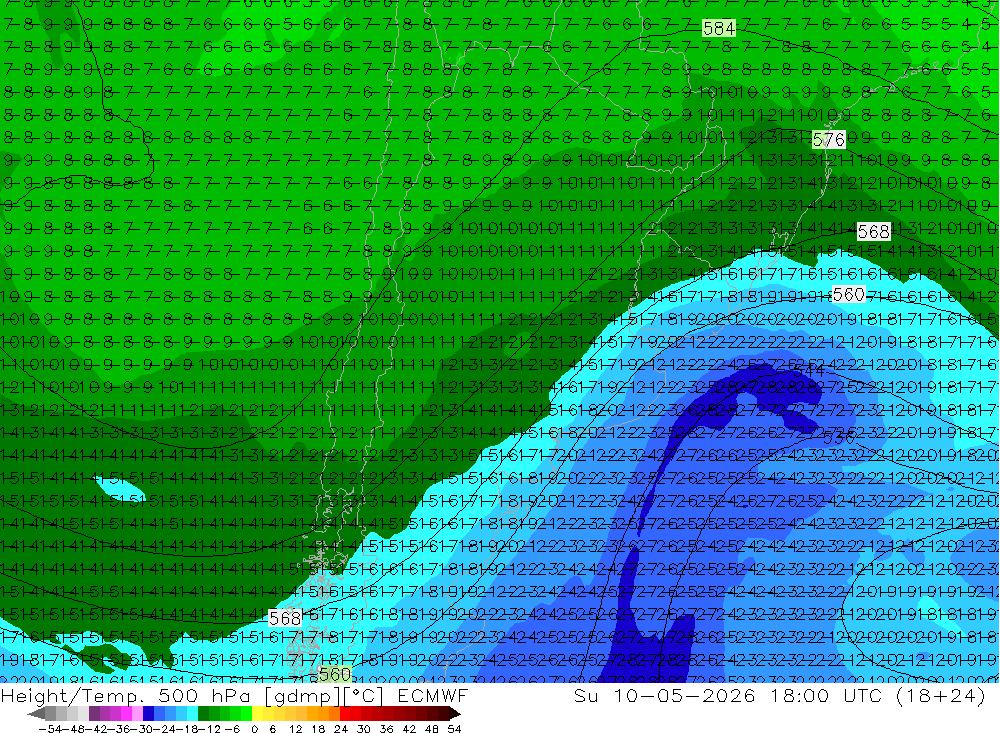Click the '18:00 UTC' time text
The image size is (1000, 733).
pyautogui.click(x=826, y=695)
